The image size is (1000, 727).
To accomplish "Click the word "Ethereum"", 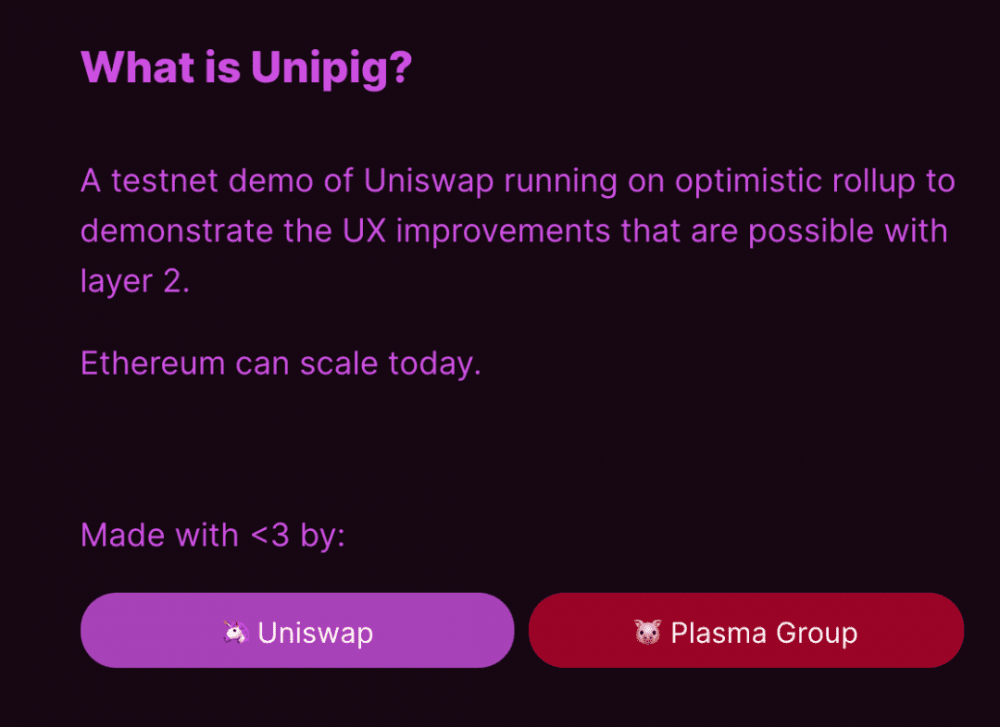I will (152, 363).
